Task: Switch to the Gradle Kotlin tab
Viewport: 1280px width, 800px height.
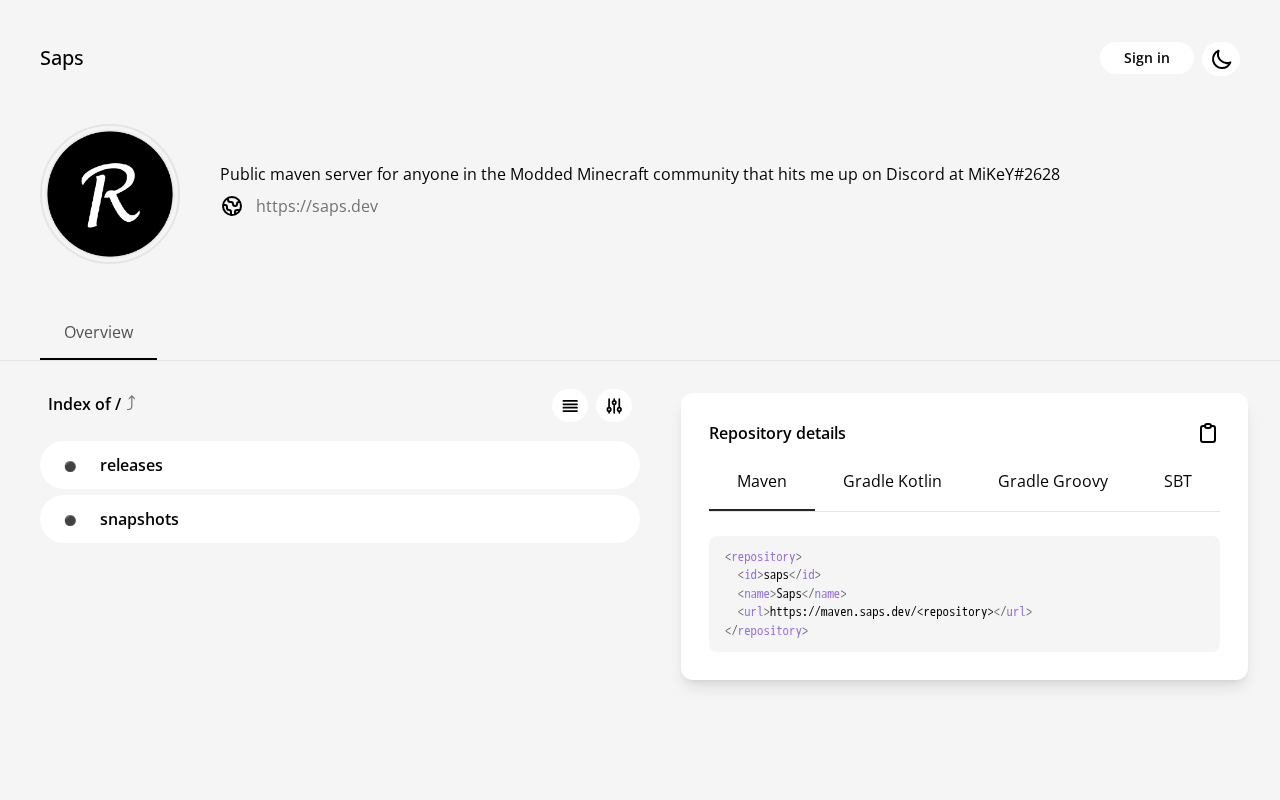Action: pos(892,481)
